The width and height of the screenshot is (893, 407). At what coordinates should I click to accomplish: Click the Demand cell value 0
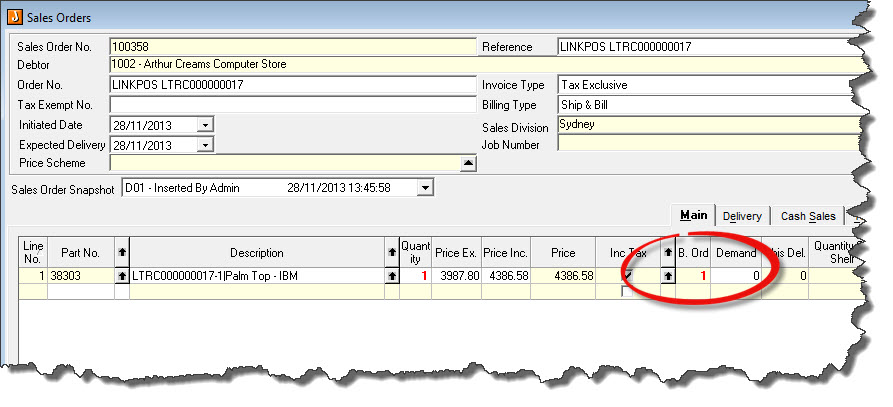point(736,276)
